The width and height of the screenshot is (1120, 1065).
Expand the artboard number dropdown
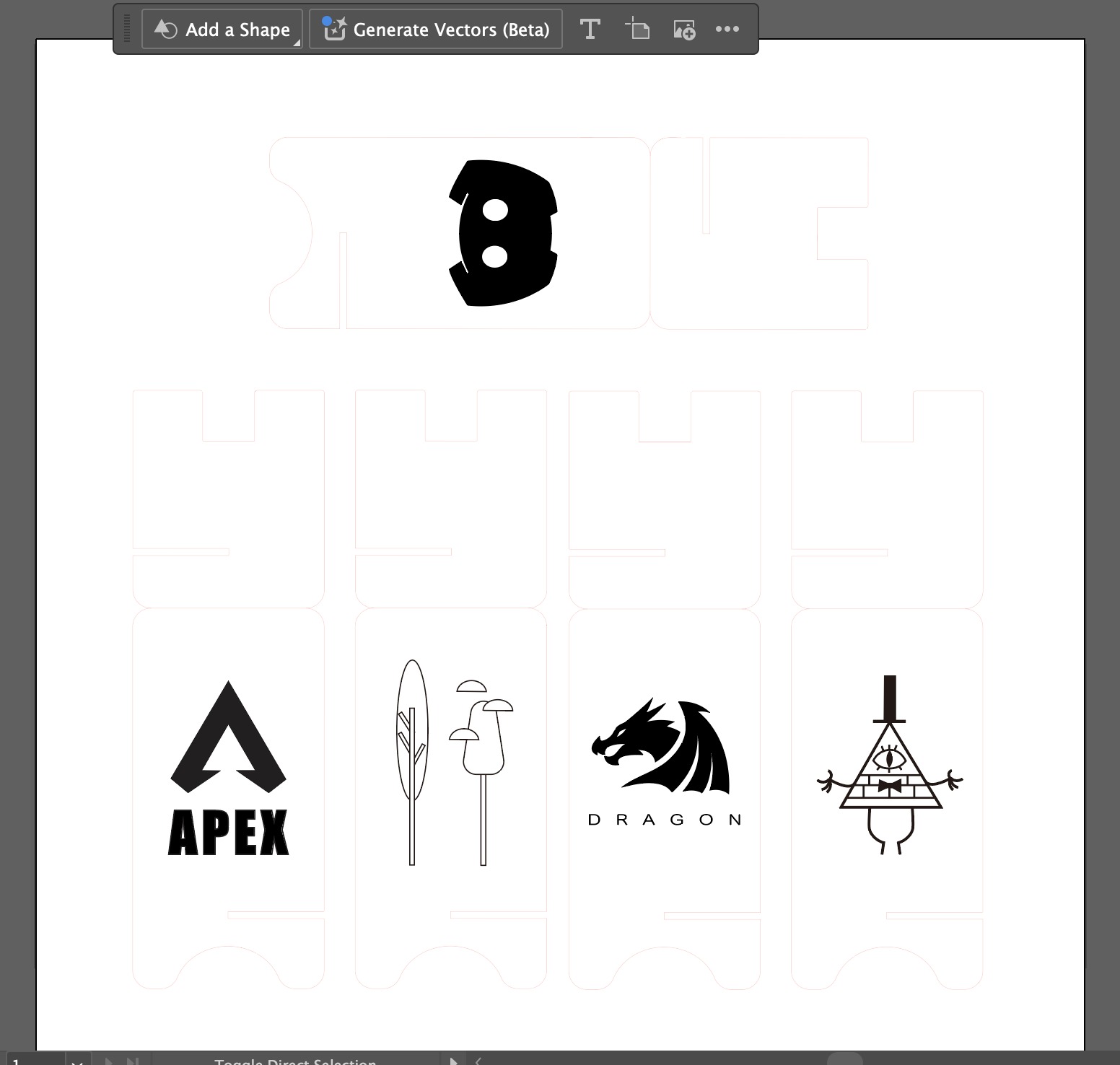click(77, 1061)
